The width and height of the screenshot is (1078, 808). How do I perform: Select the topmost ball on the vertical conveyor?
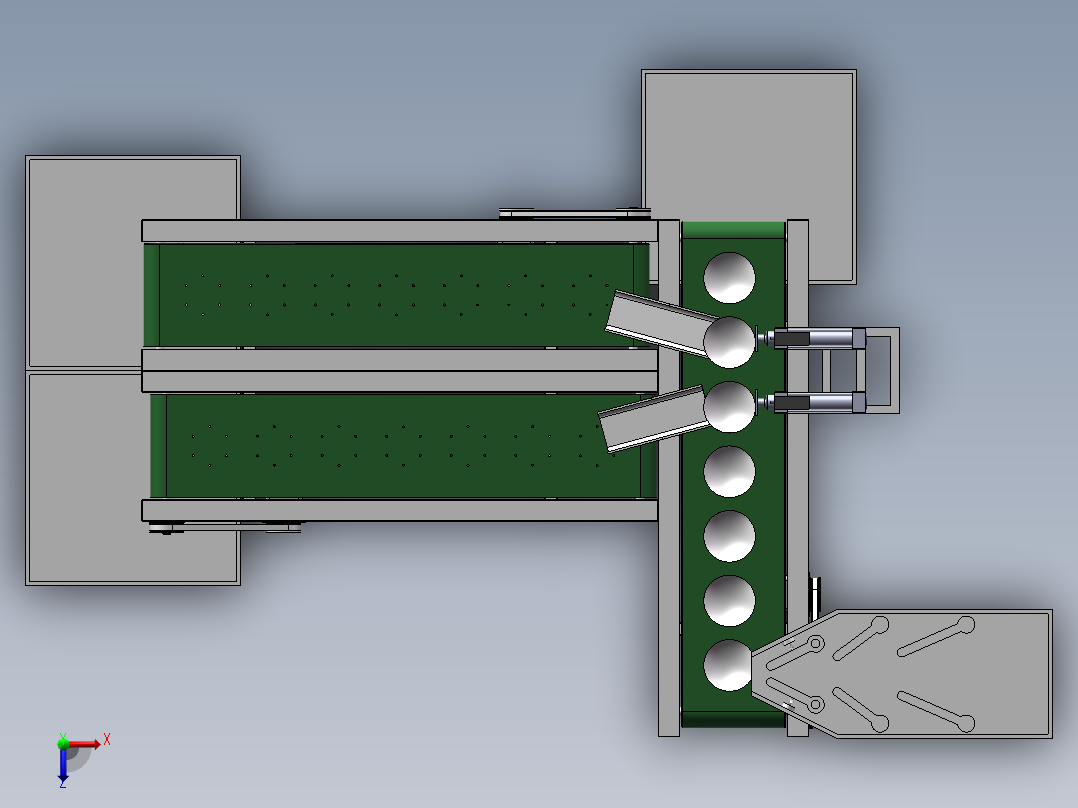click(729, 277)
